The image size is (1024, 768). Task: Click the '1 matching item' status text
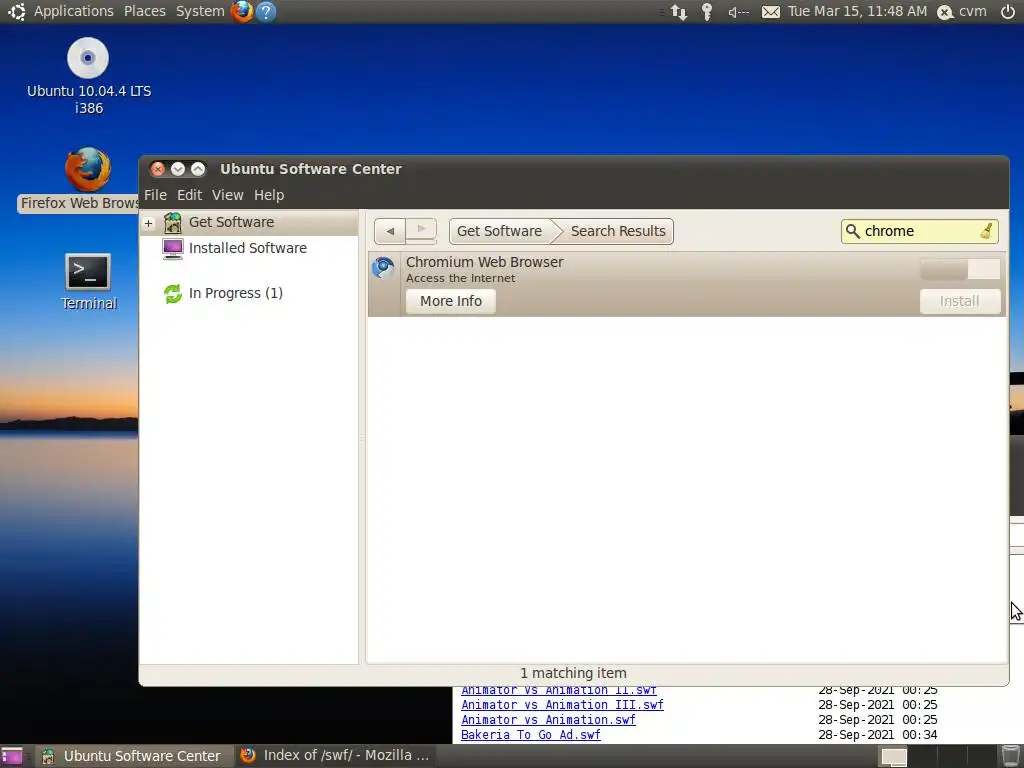click(573, 673)
